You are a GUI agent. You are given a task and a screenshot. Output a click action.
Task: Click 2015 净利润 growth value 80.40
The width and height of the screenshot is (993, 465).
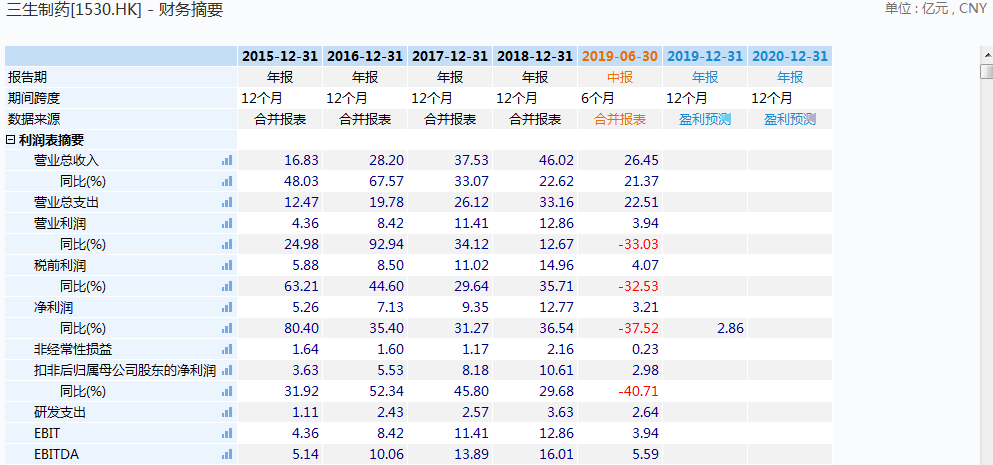coord(302,329)
